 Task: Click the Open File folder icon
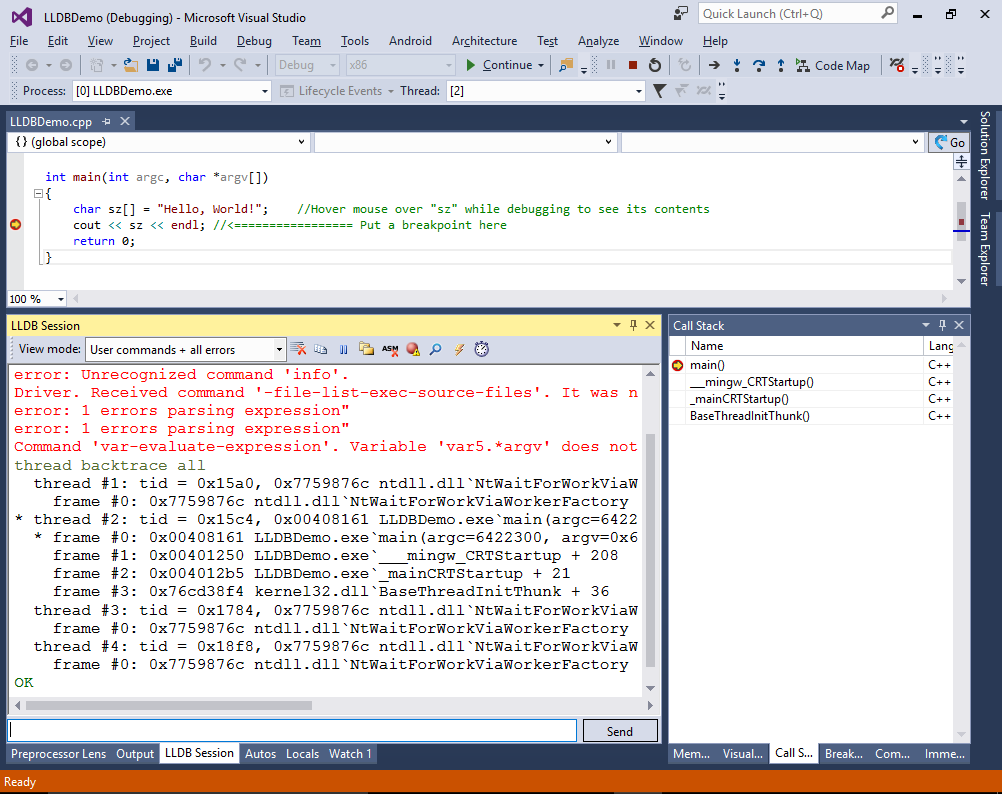(131, 65)
